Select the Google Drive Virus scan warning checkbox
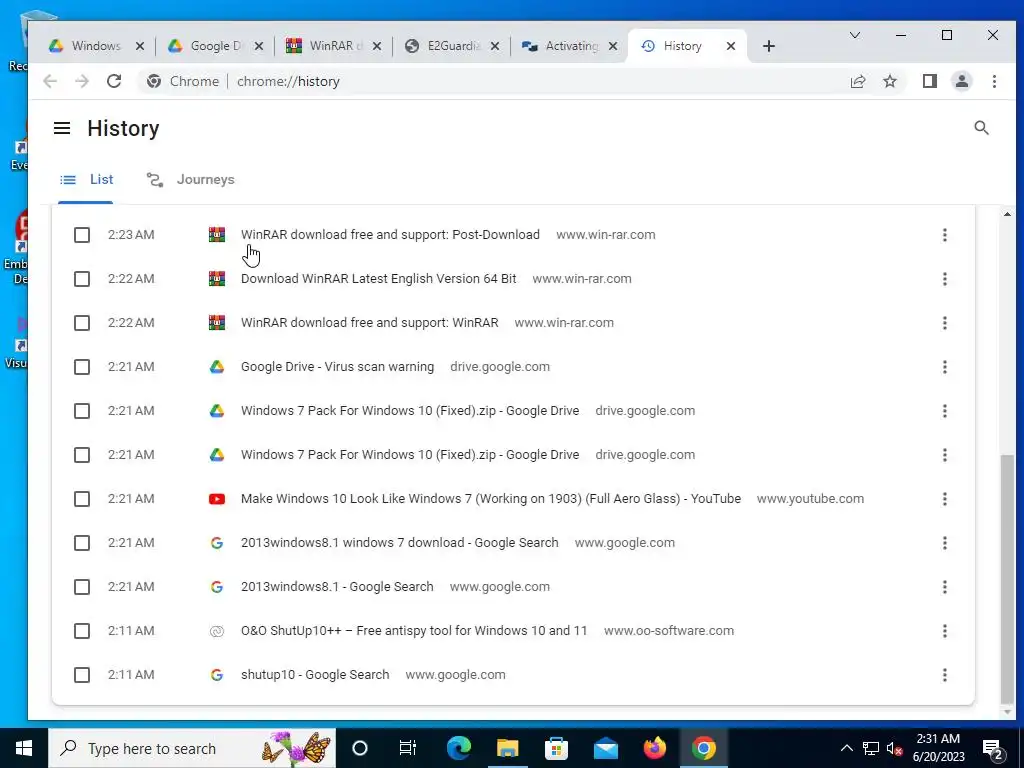 pyautogui.click(x=82, y=367)
